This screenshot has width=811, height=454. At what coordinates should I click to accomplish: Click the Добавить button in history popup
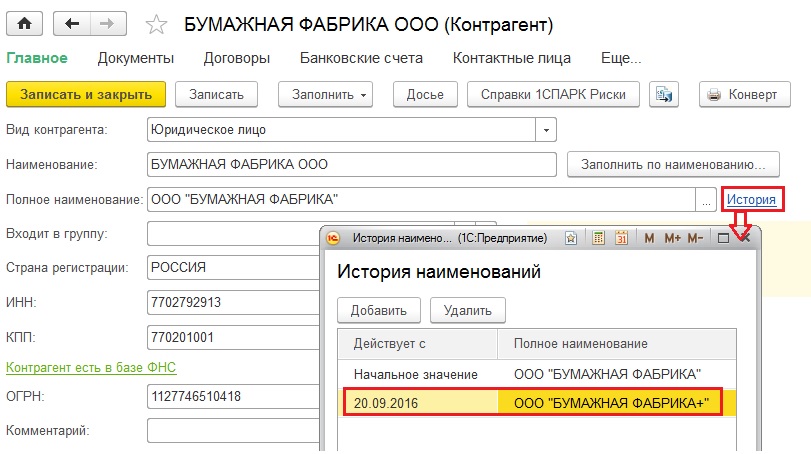379,310
